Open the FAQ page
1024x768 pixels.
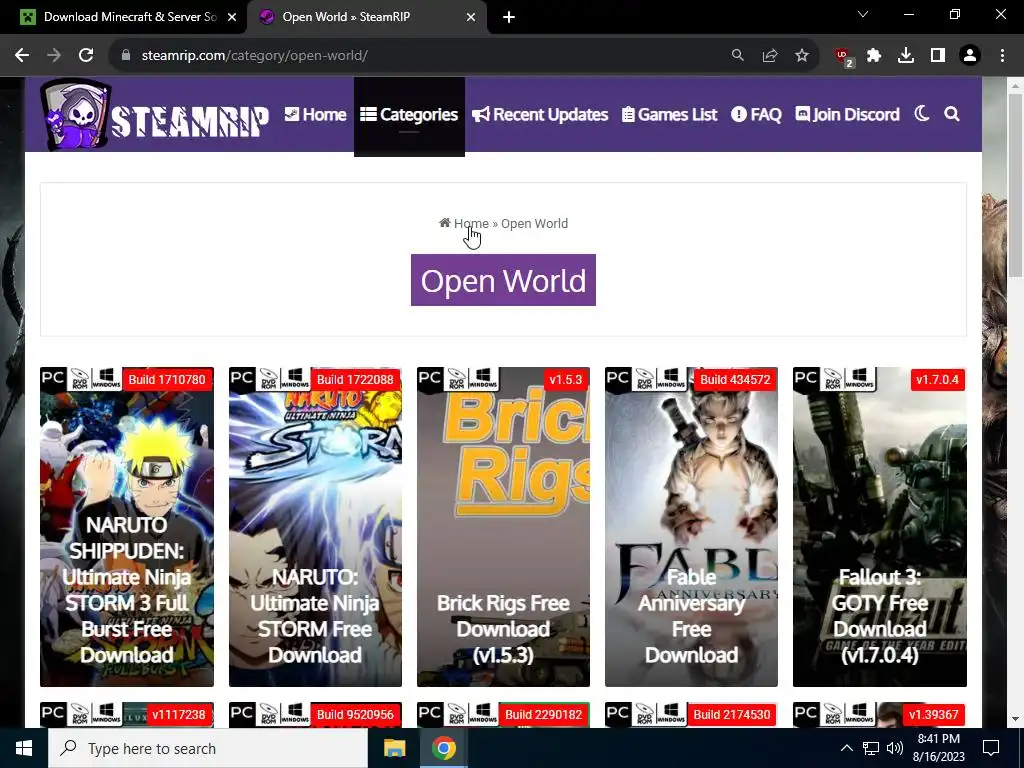point(756,114)
